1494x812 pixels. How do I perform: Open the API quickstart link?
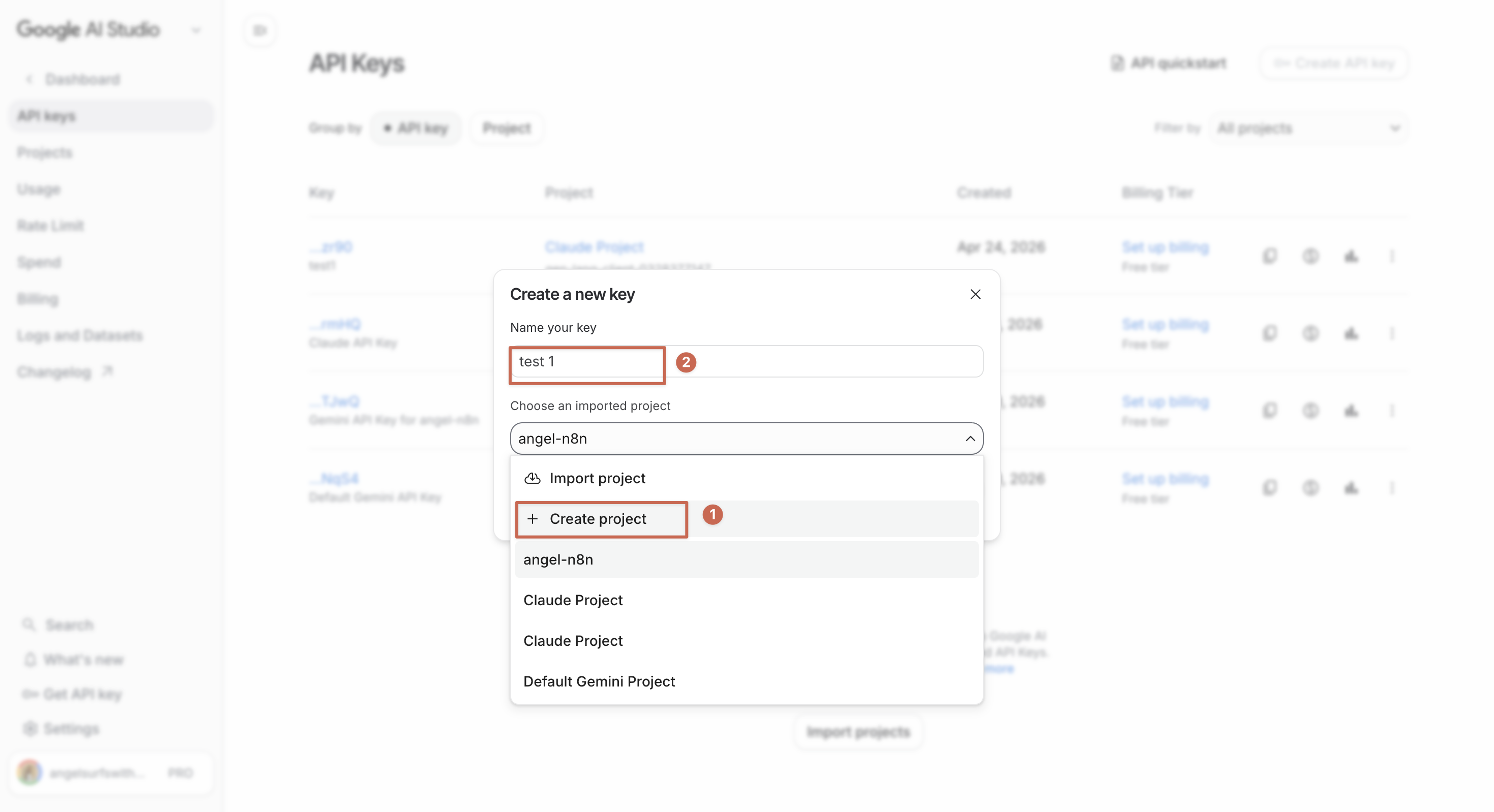(1169, 63)
